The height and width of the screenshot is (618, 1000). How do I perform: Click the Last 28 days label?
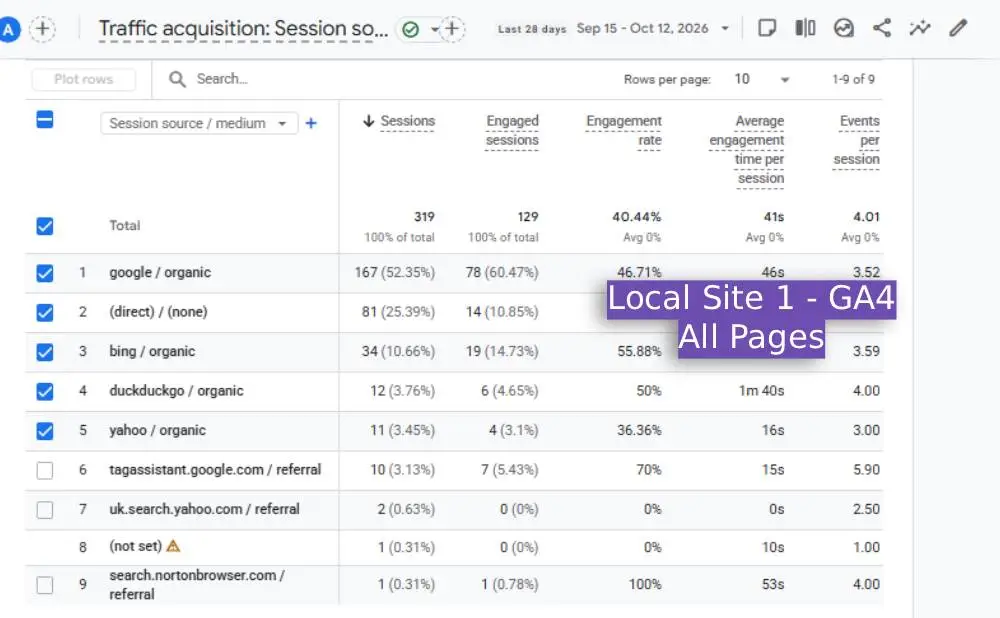532,29
